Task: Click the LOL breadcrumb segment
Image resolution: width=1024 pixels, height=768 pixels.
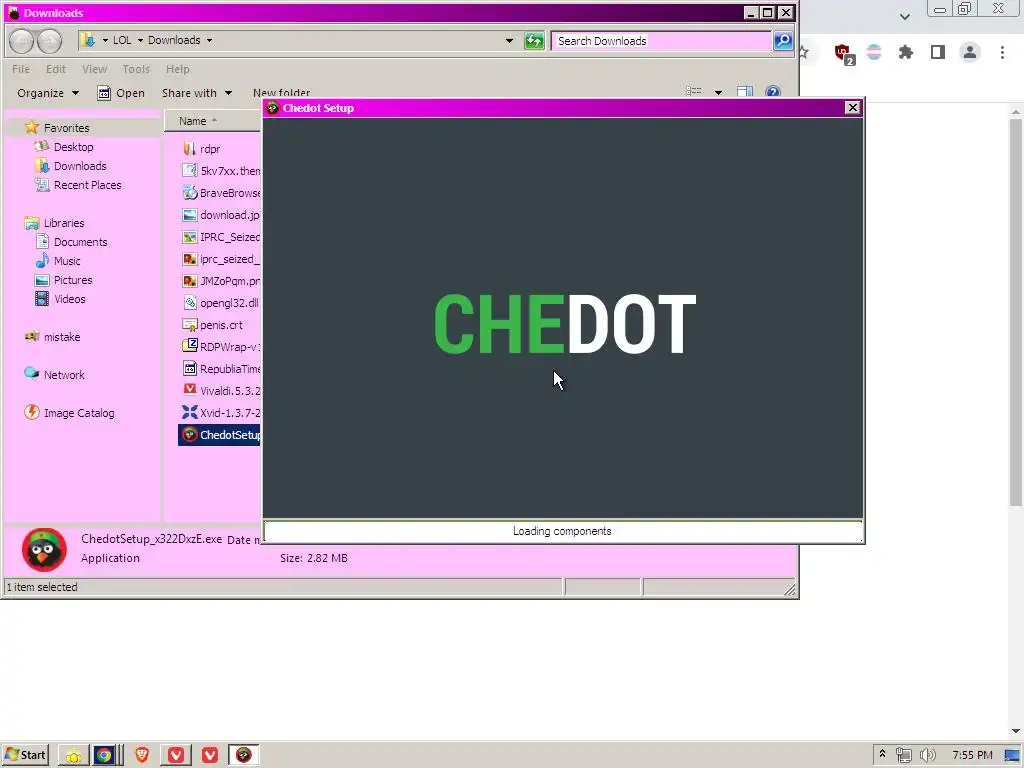Action: 122,40
